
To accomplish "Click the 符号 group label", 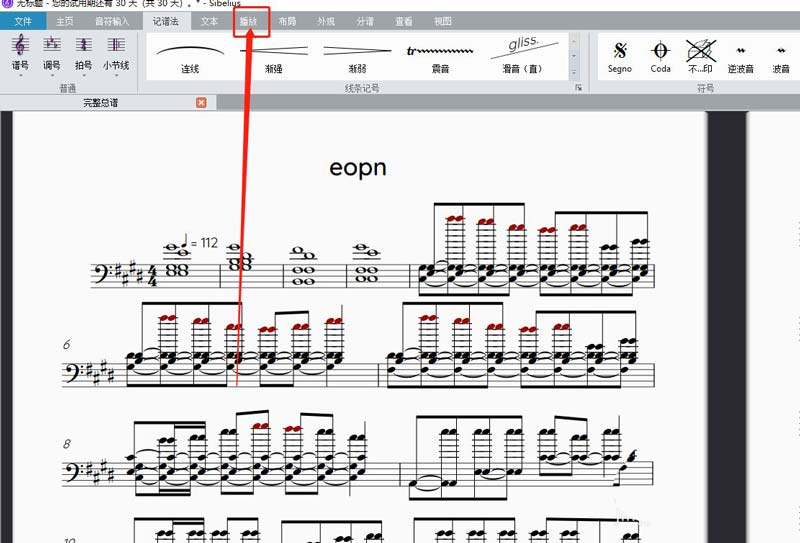I will pos(706,88).
